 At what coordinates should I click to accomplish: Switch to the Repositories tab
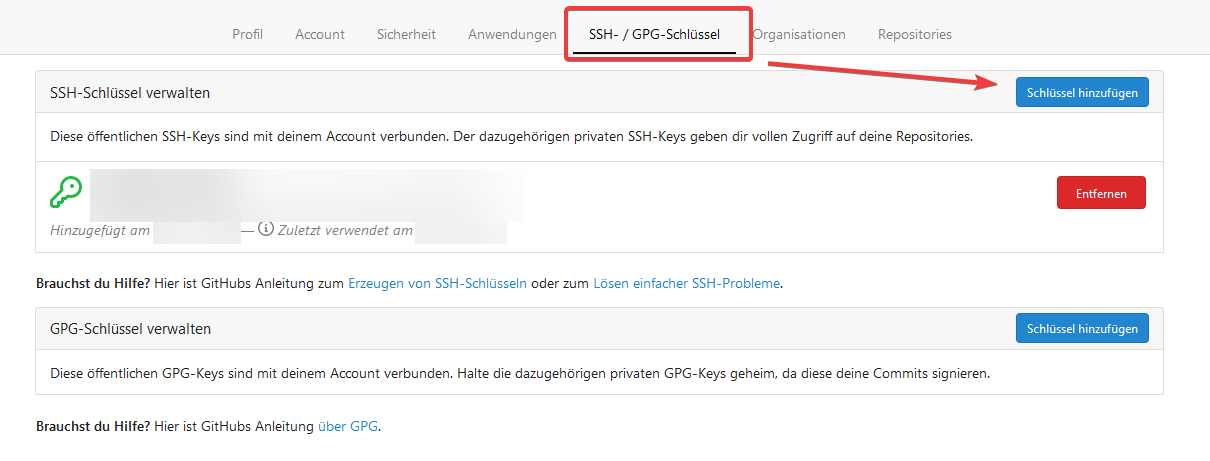[x=915, y=34]
